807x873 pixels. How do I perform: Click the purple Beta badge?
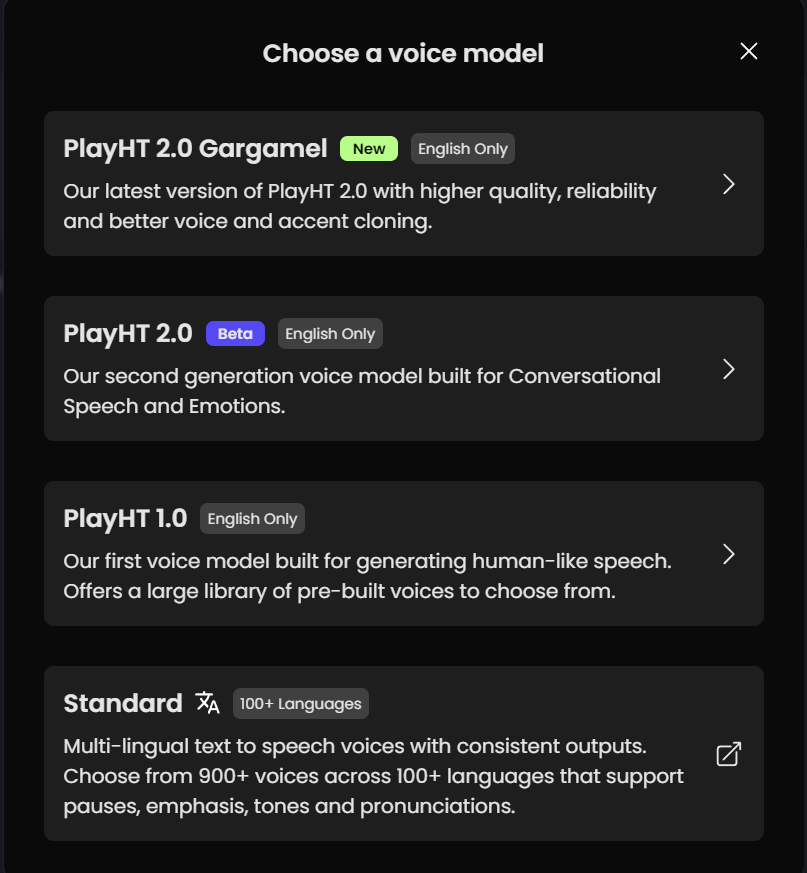coord(235,334)
